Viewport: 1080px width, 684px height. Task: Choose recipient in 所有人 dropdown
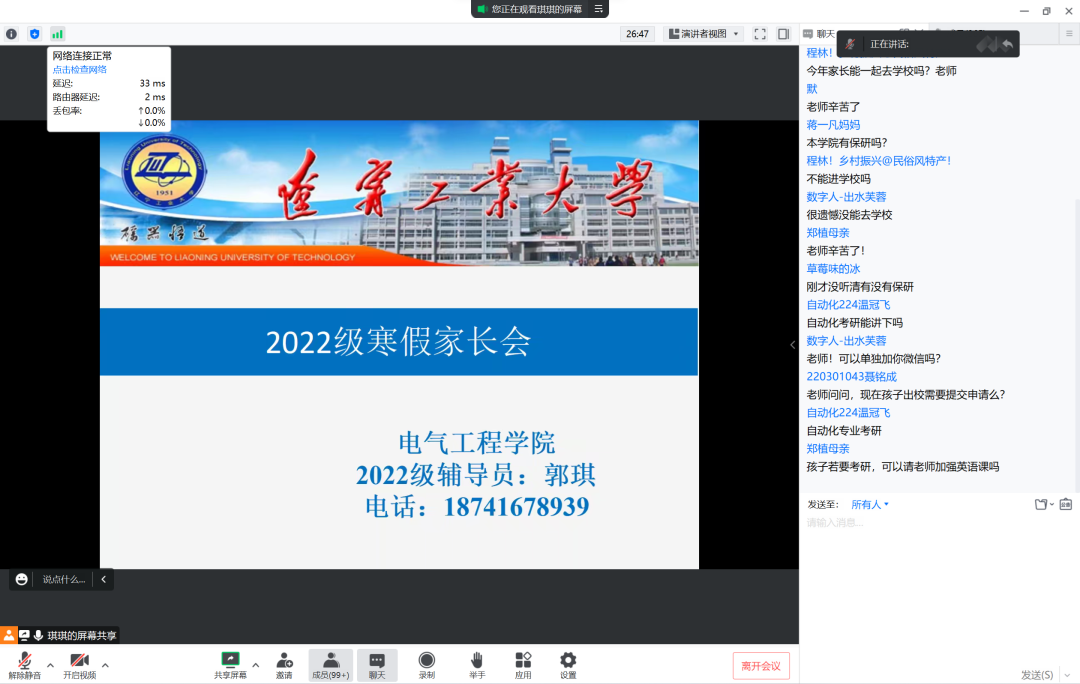(x=870, y=504)
